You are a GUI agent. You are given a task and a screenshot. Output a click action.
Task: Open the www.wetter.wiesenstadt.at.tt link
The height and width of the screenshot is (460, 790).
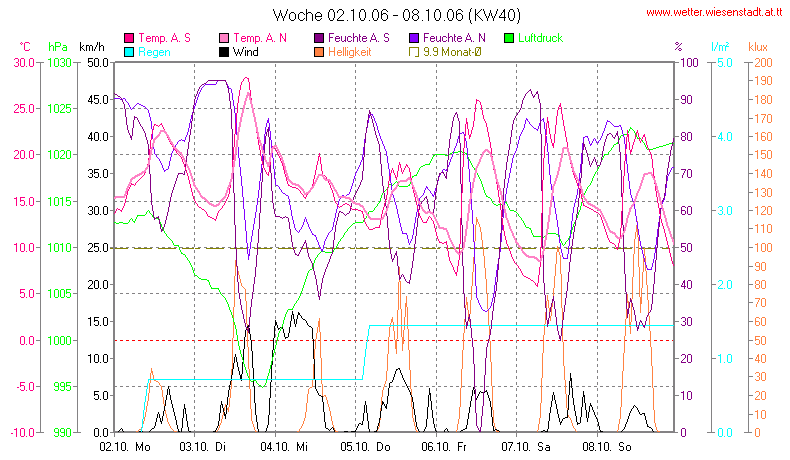tap(714, 13)
